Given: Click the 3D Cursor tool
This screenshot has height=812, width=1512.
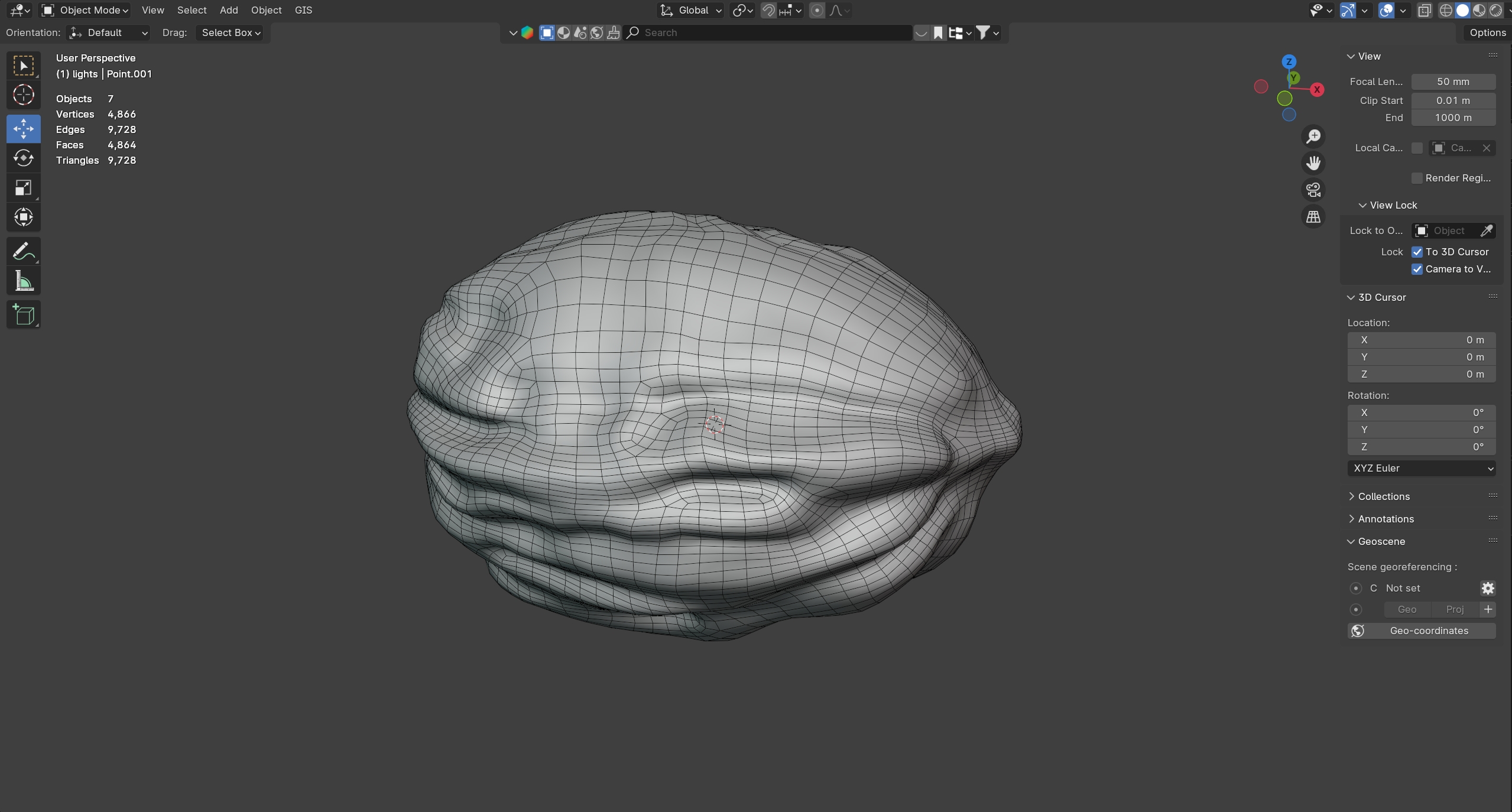Looking at the screenshot, I should click(24, 95).
